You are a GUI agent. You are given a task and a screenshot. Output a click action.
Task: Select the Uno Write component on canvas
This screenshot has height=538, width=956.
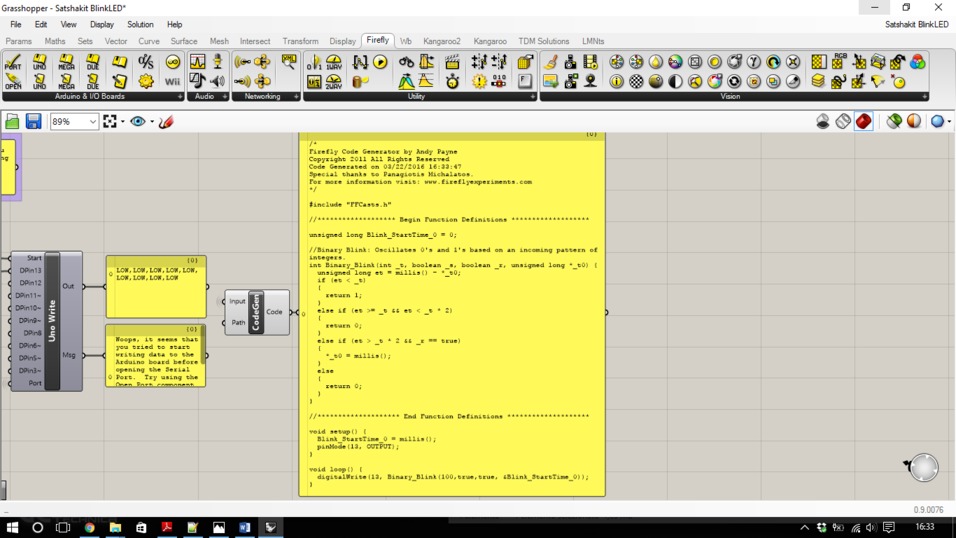(x=52, y=321)
